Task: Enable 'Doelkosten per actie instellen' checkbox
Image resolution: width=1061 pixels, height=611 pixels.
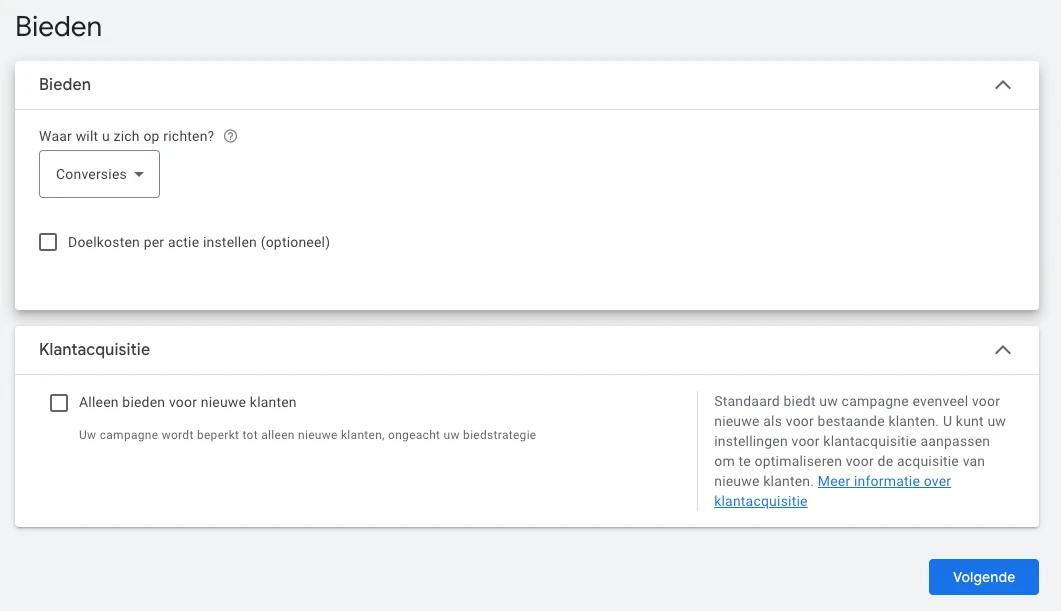Action: [48, 242]
